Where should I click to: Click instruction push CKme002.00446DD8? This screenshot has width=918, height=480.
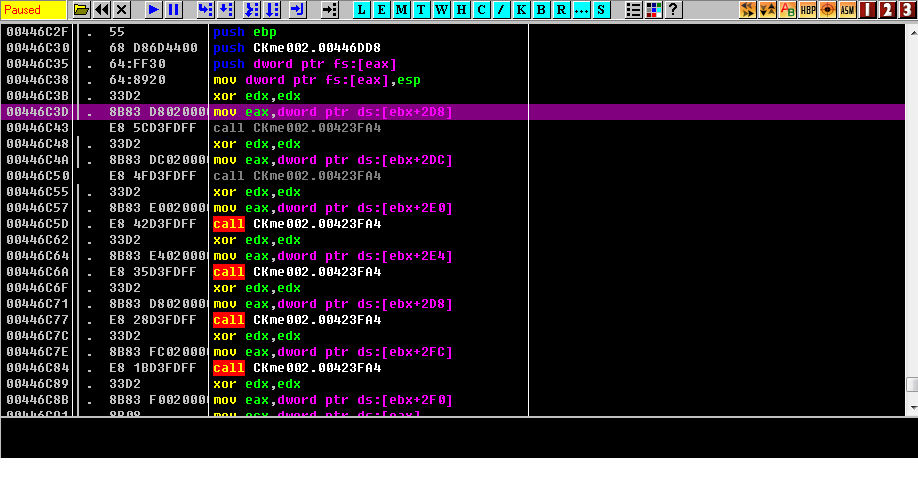(297, 48)
